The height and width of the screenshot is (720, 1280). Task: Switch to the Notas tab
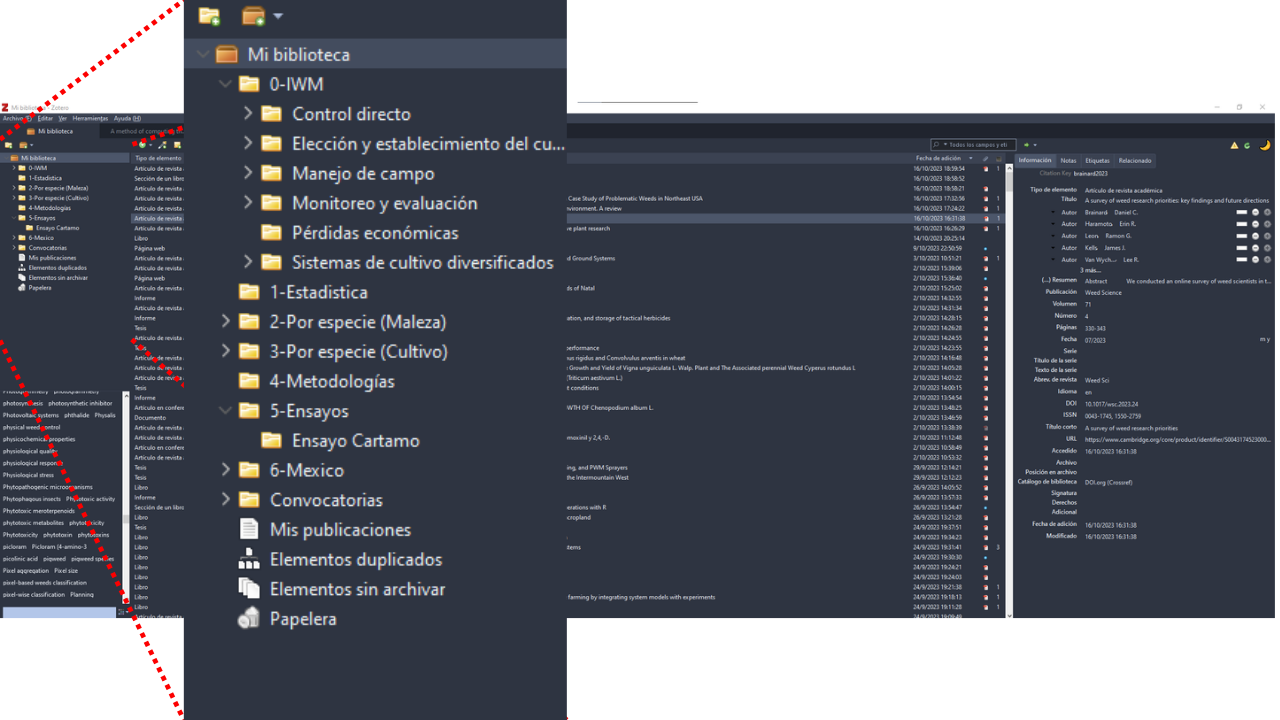(1068, 160)
